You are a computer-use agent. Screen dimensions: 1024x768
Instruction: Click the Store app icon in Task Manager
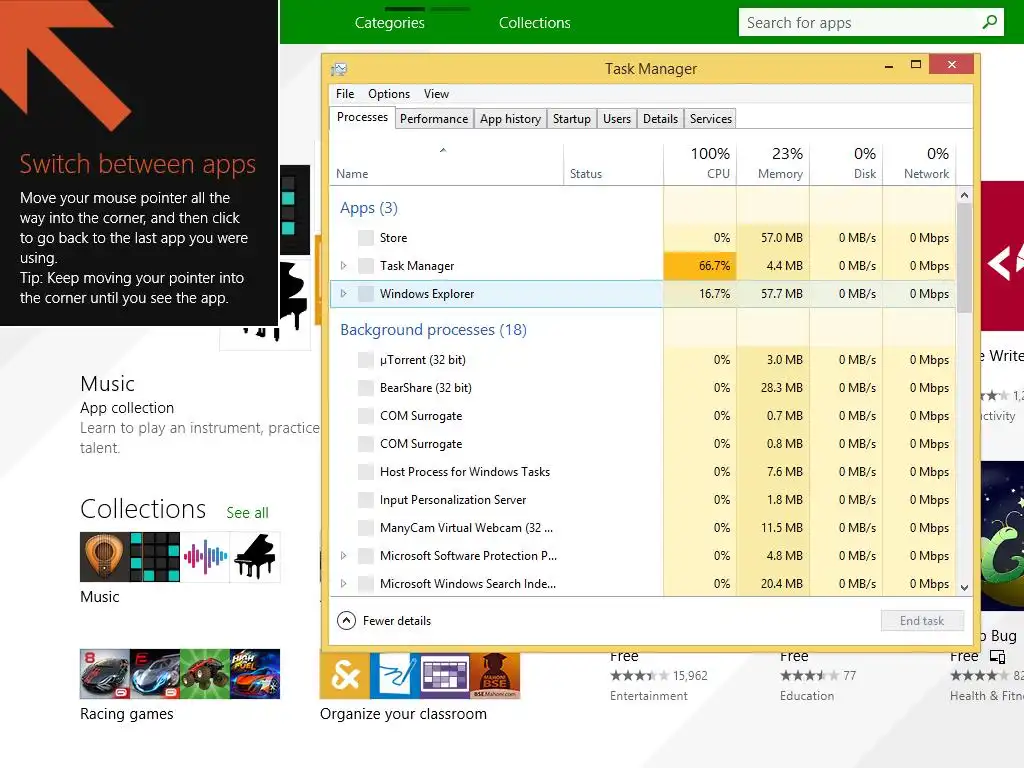(x=366, y=238)
